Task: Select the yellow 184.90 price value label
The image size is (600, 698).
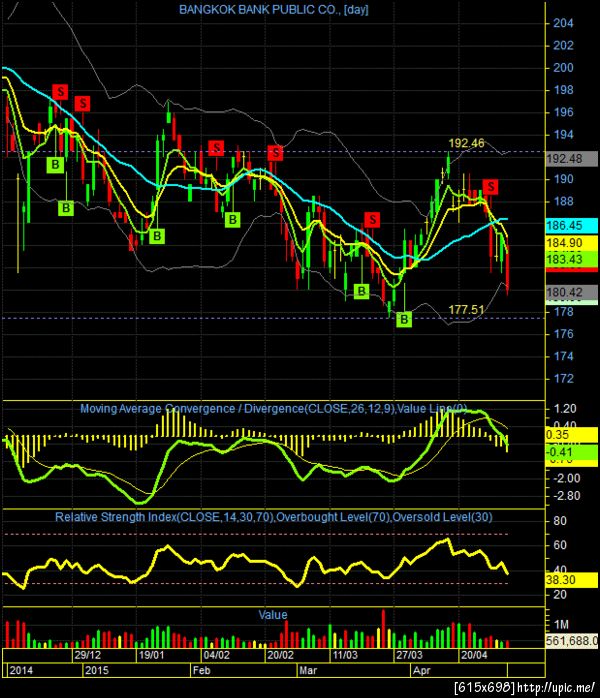Action: (572, 243)
